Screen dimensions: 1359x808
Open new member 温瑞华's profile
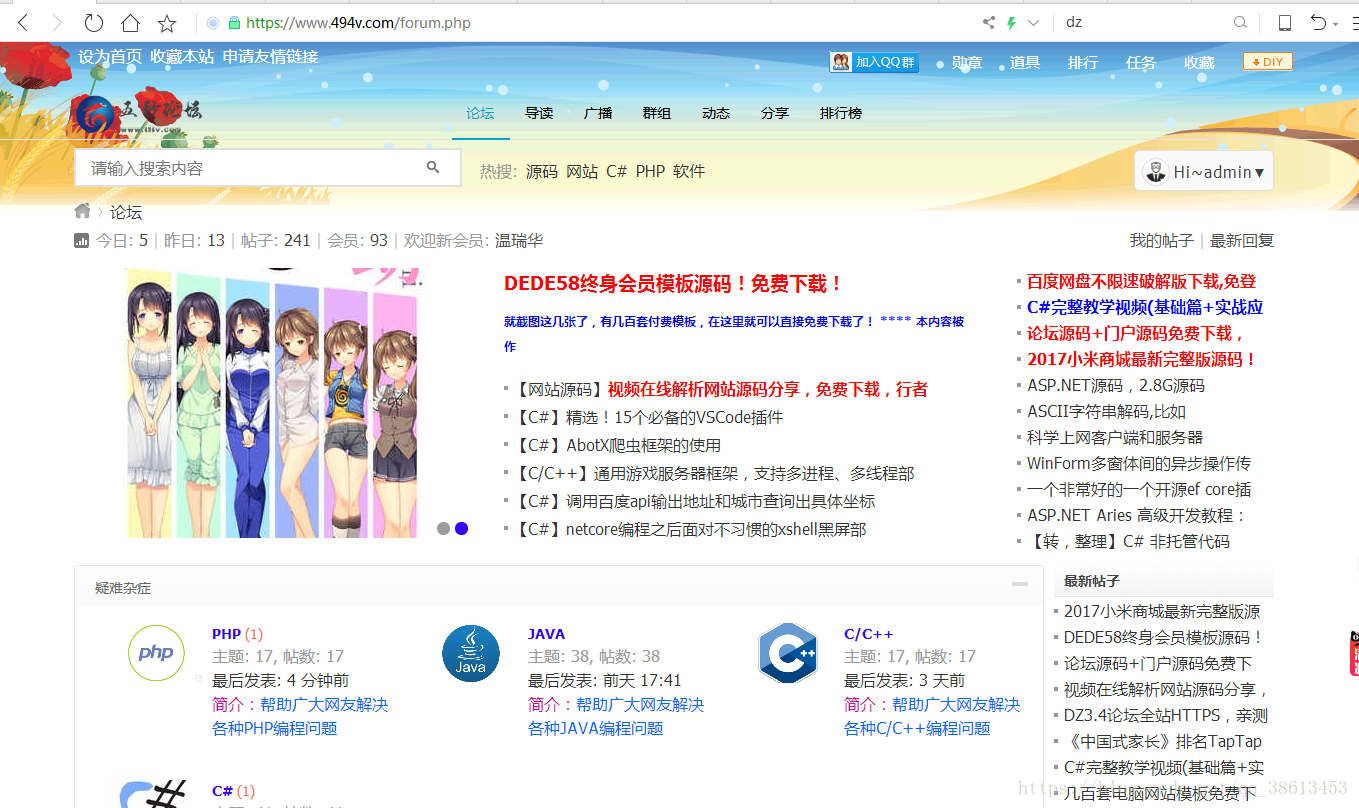coord(520,240)
